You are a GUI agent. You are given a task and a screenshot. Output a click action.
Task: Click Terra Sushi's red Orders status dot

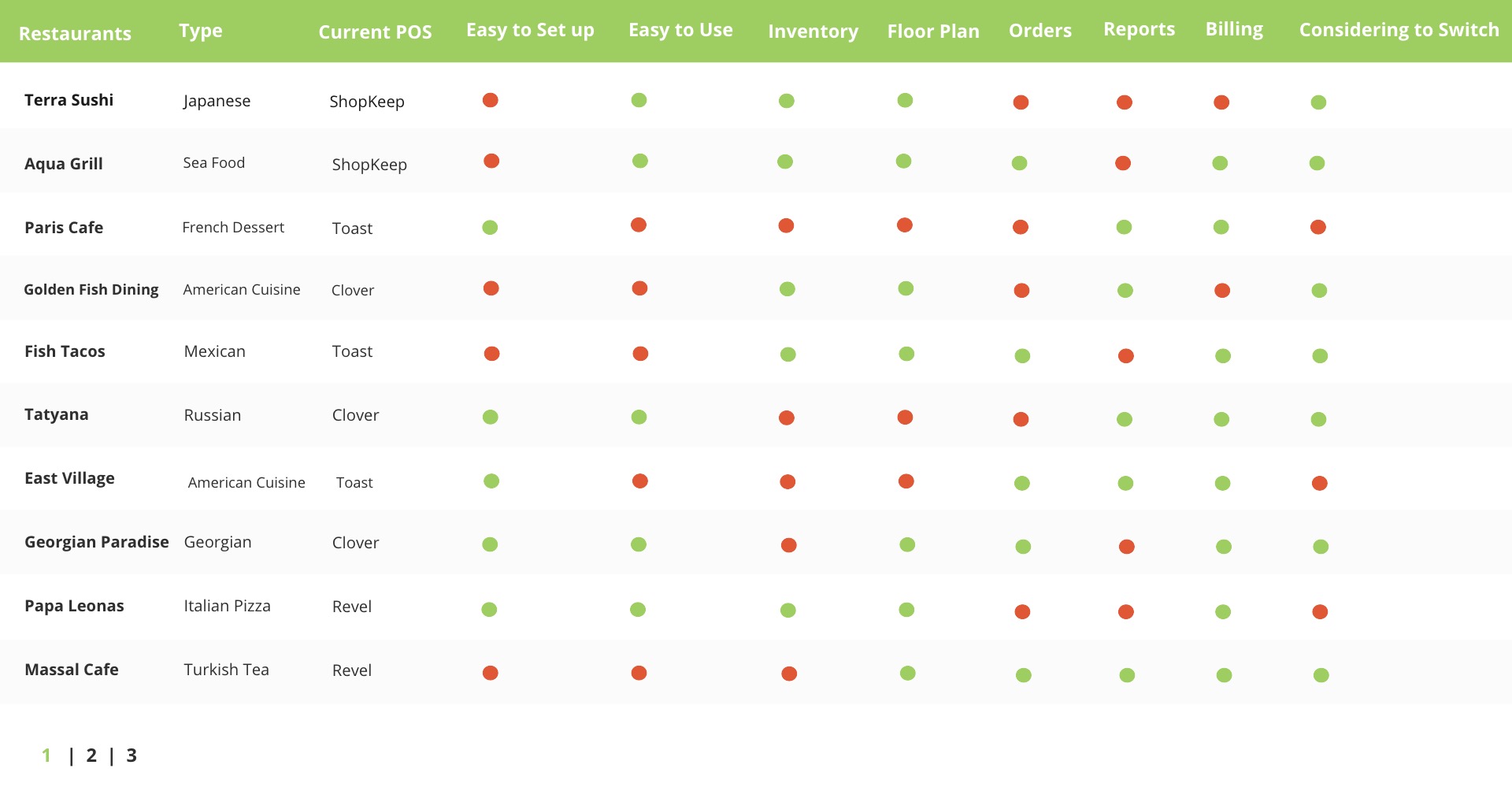1021,102
